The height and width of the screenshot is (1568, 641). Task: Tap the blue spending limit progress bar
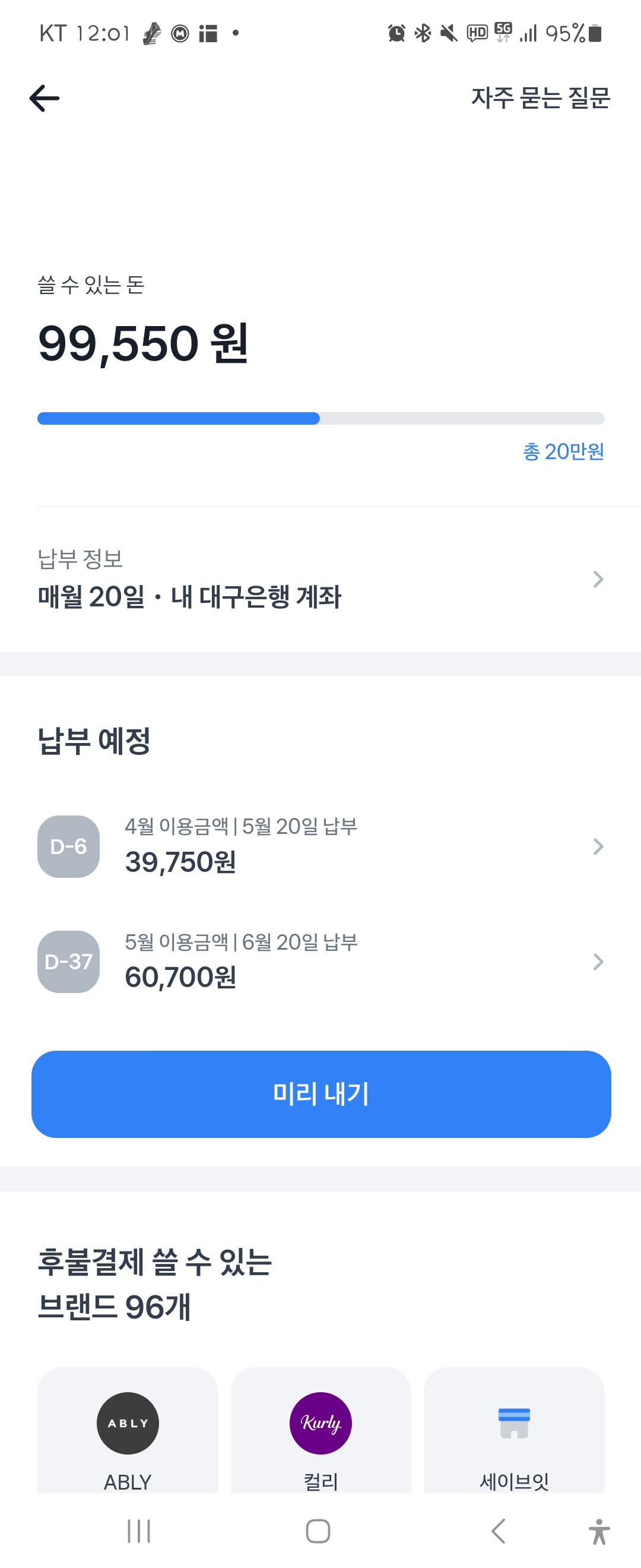pos(320,418)
